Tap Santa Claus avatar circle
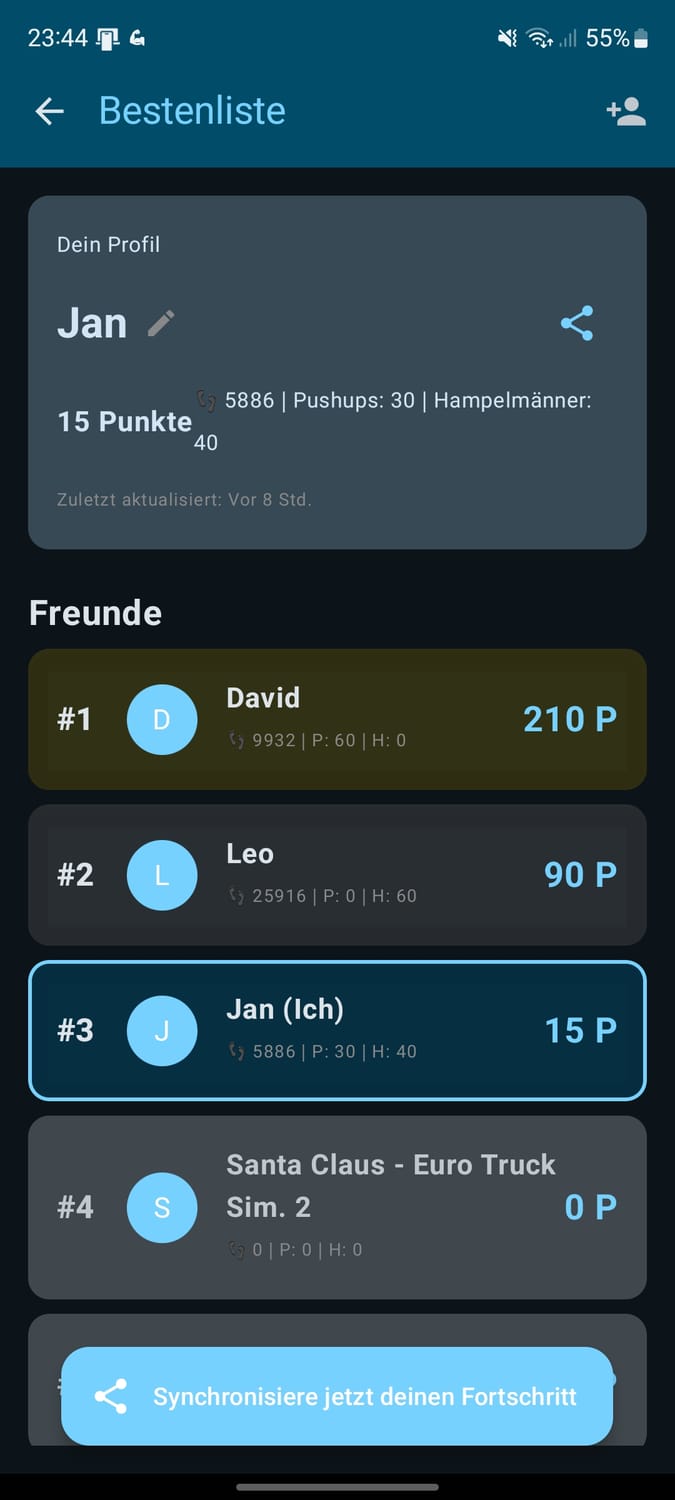This screenshot has width=675, height=1500. point(162,1207)
